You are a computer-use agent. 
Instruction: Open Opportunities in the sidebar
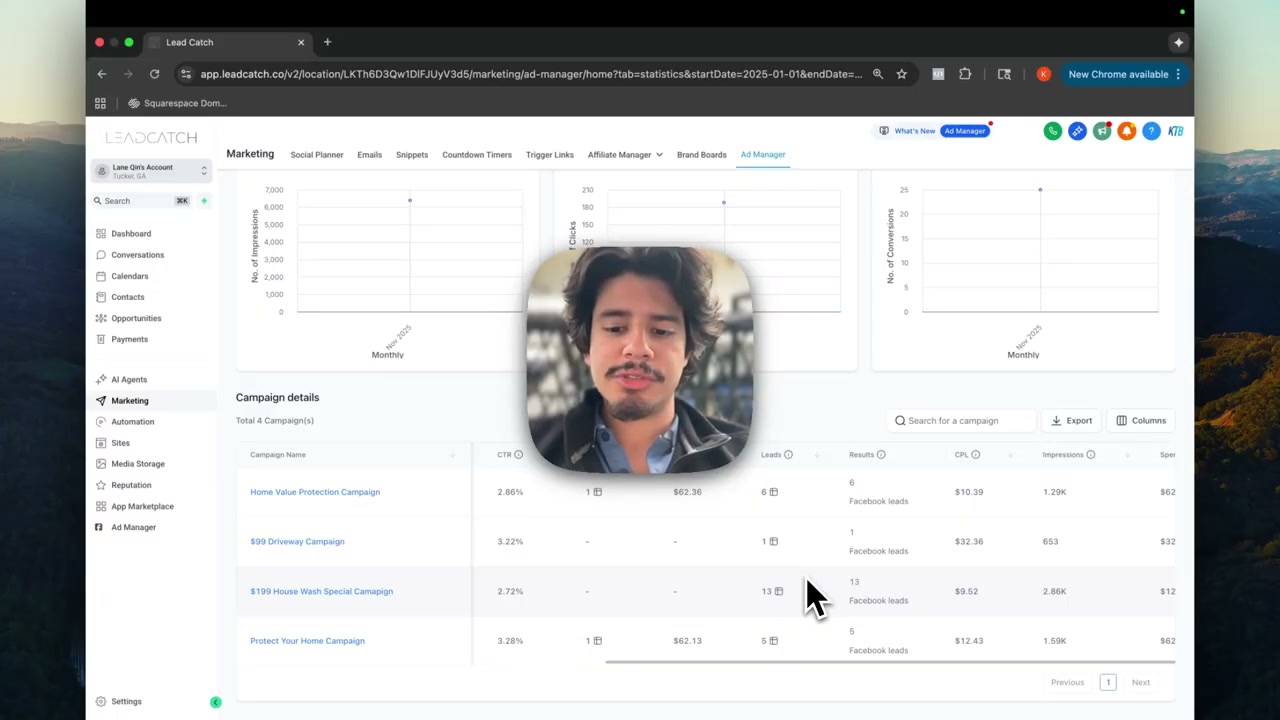click(x=136, y=318)
